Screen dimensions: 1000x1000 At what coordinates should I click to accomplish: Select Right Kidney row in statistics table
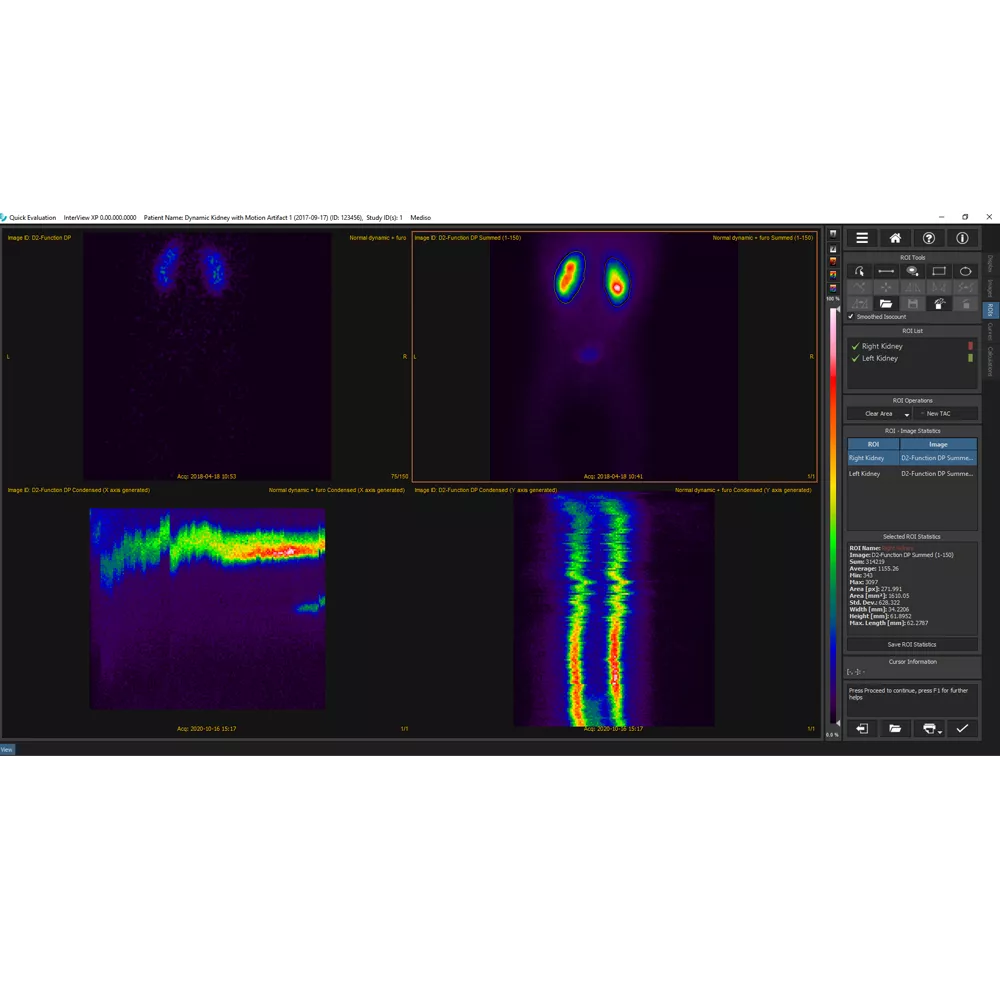point(912,458)
